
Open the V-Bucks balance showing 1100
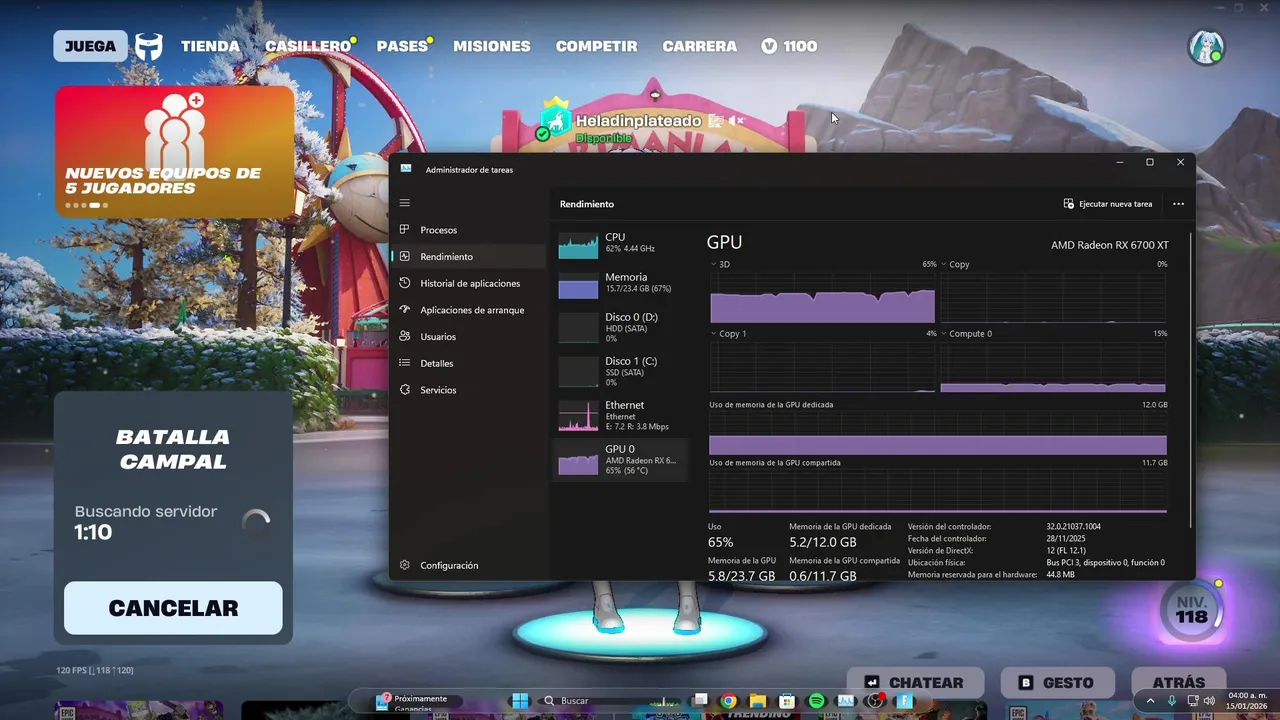click(x=789, y=46)
